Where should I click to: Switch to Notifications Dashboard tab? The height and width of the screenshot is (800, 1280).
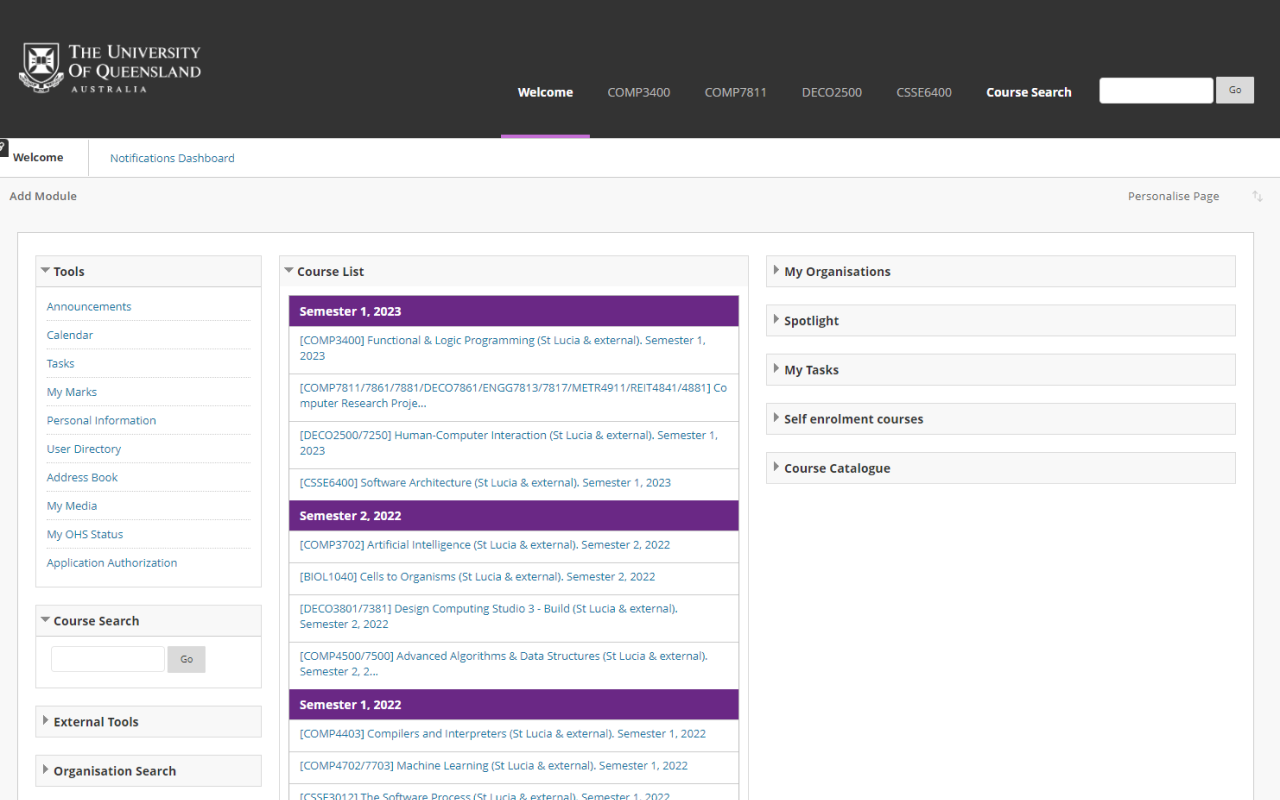pos(172,158)
